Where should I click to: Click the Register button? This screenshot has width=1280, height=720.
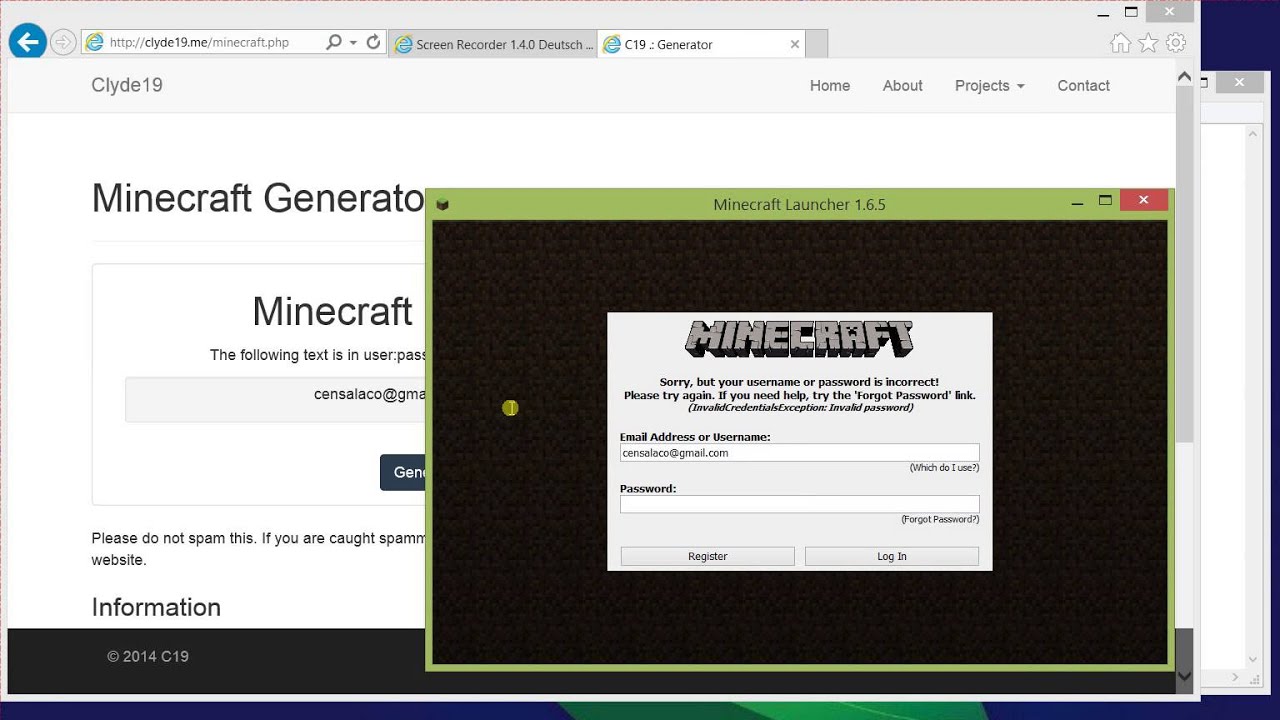[708, 556]
